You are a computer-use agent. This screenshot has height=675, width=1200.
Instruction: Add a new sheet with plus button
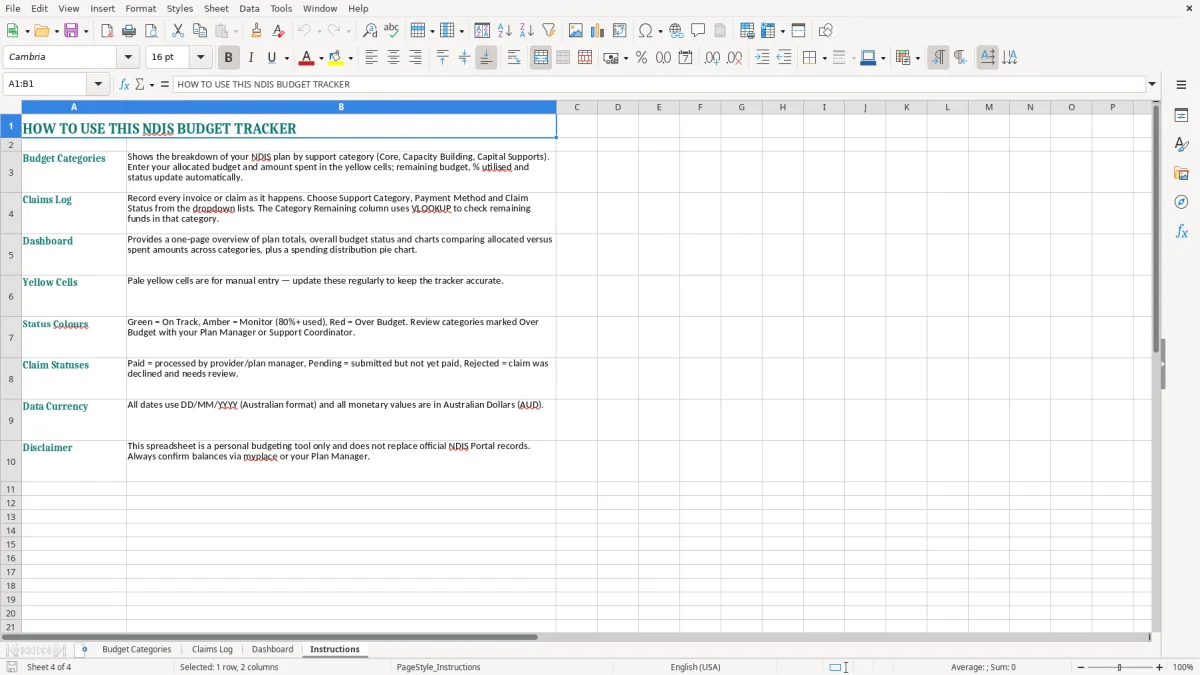pyautogui.click(x=84, y=650)
